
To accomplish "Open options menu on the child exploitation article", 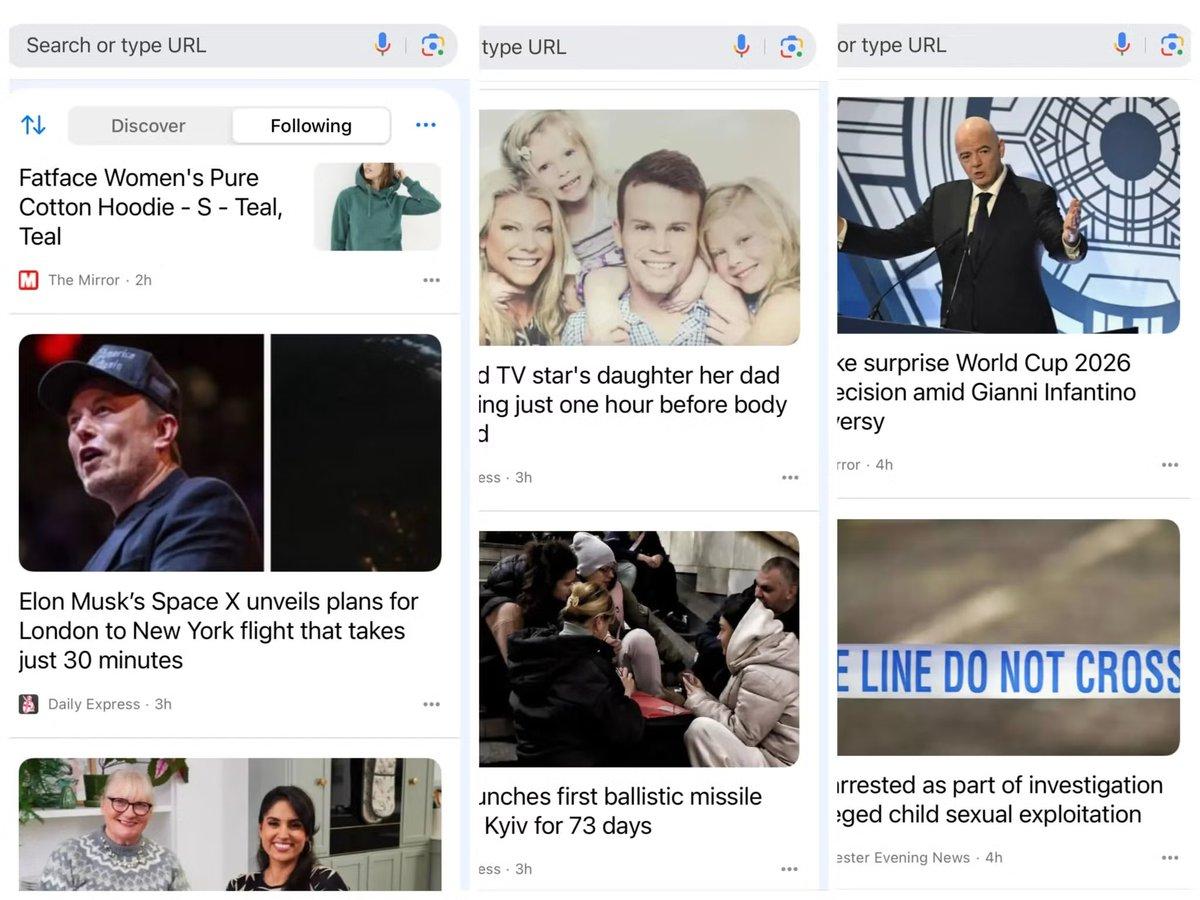I will [1170, 857].
